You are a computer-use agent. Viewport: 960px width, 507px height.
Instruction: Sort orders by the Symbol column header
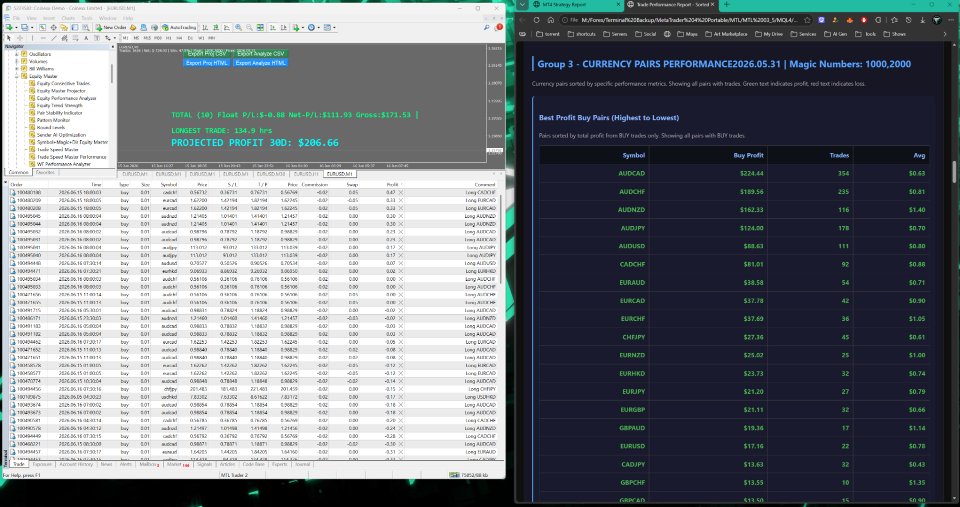point(169,184)
